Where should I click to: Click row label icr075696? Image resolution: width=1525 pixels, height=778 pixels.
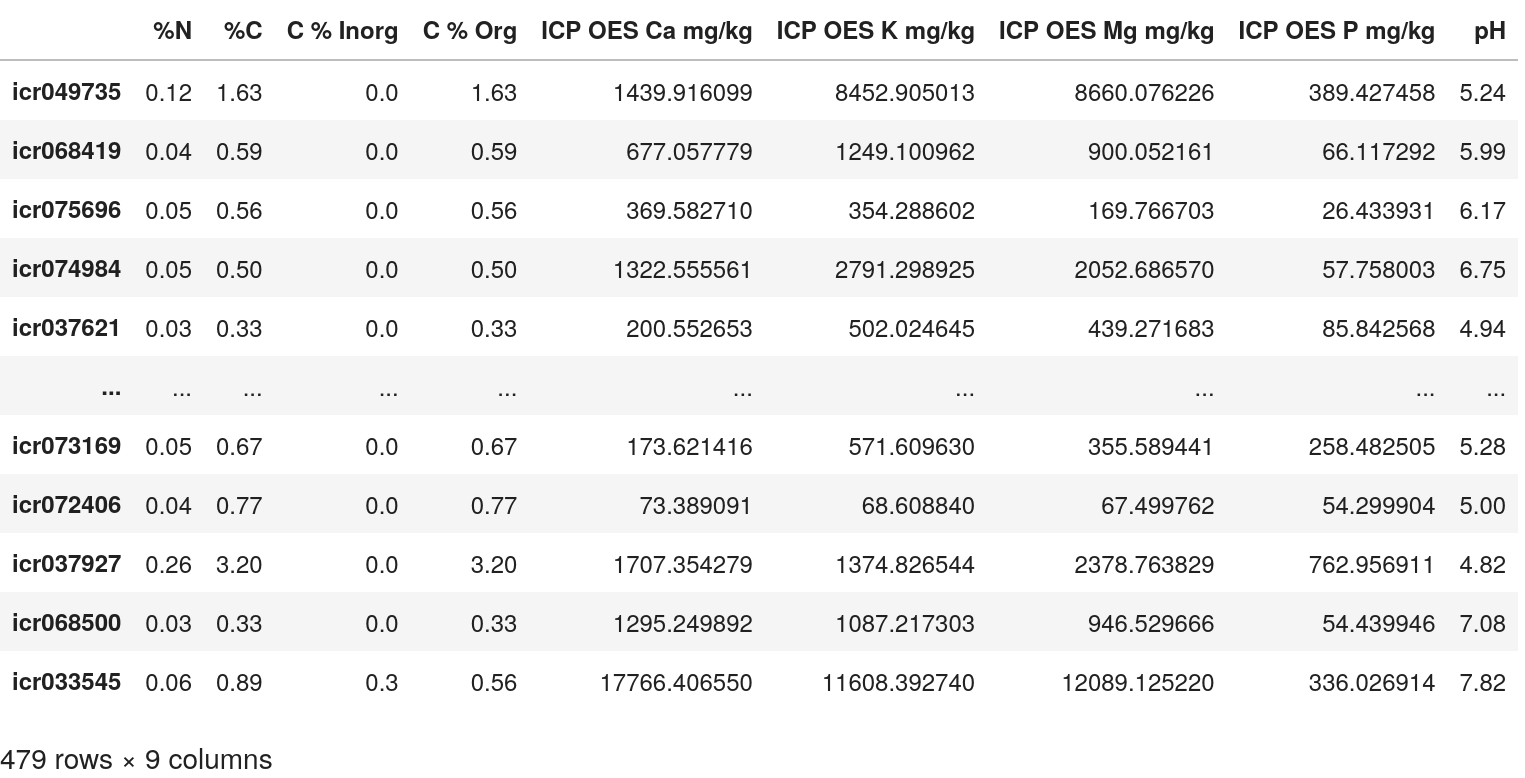click(66, 210)
